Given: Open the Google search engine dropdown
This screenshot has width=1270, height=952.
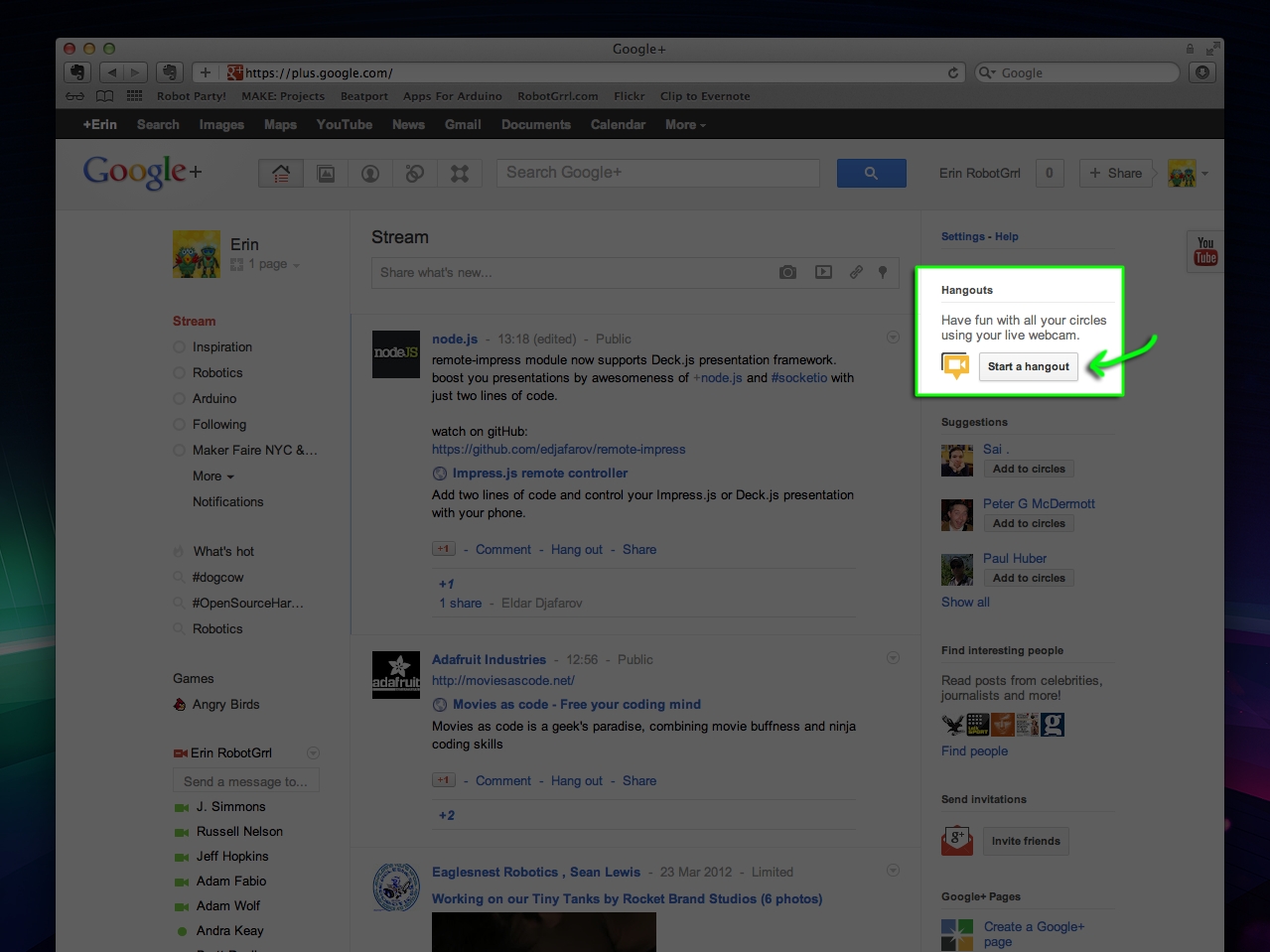Looking at the screenshot, I should 987,72.
